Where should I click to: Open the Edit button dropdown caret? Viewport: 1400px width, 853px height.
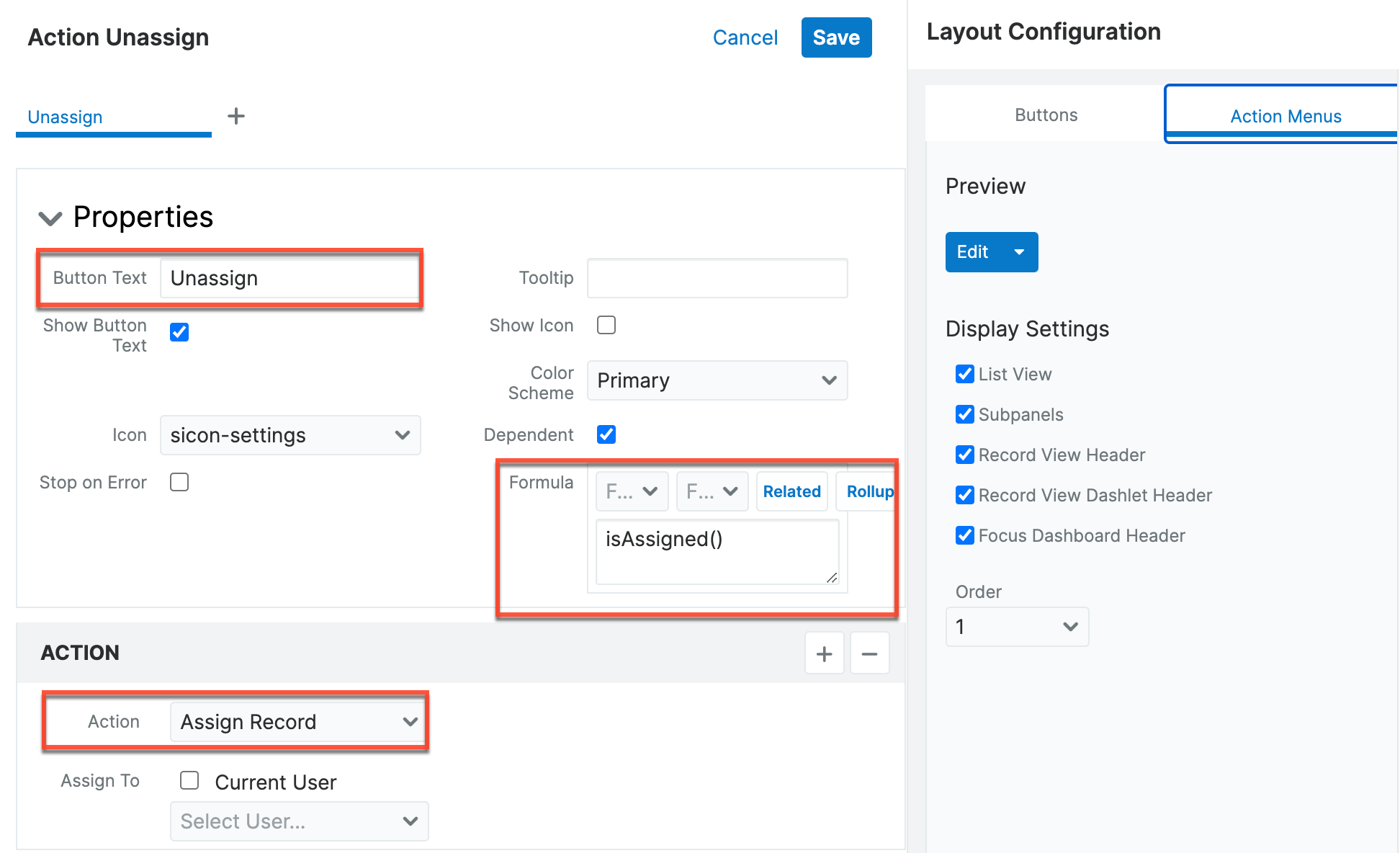(x=1019, y=252)
